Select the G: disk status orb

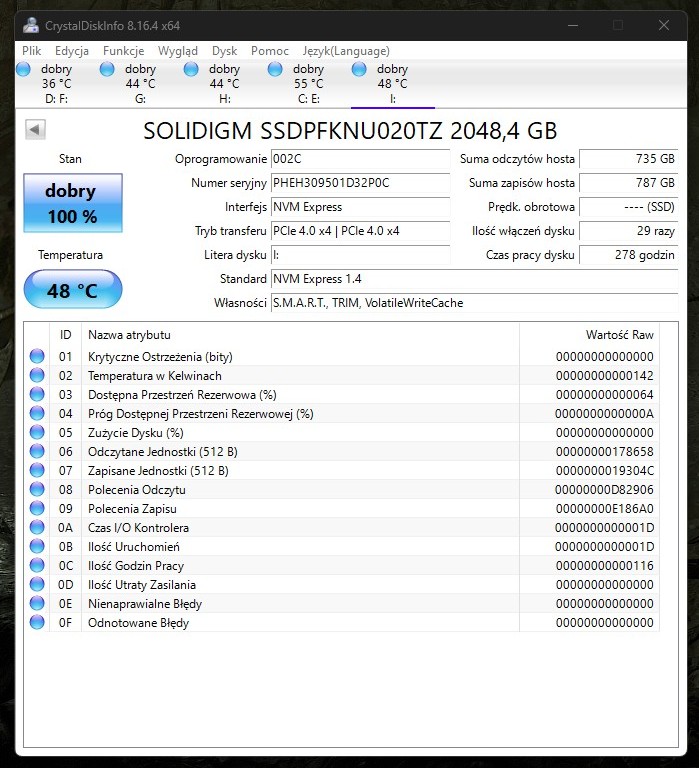tap(108, 69)
